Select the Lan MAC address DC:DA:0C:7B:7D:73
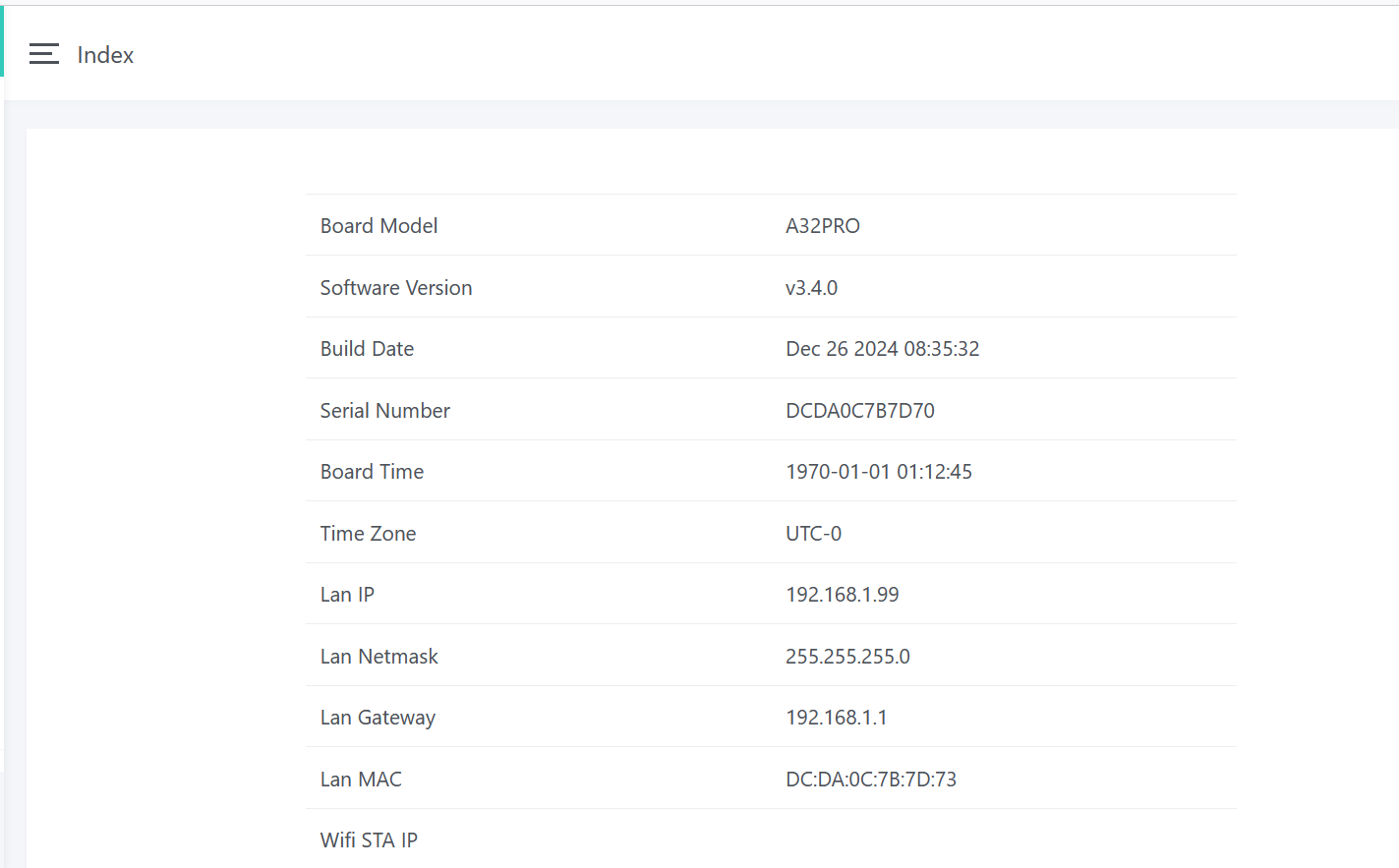1399x868 pixels. [x=870, y=780]
